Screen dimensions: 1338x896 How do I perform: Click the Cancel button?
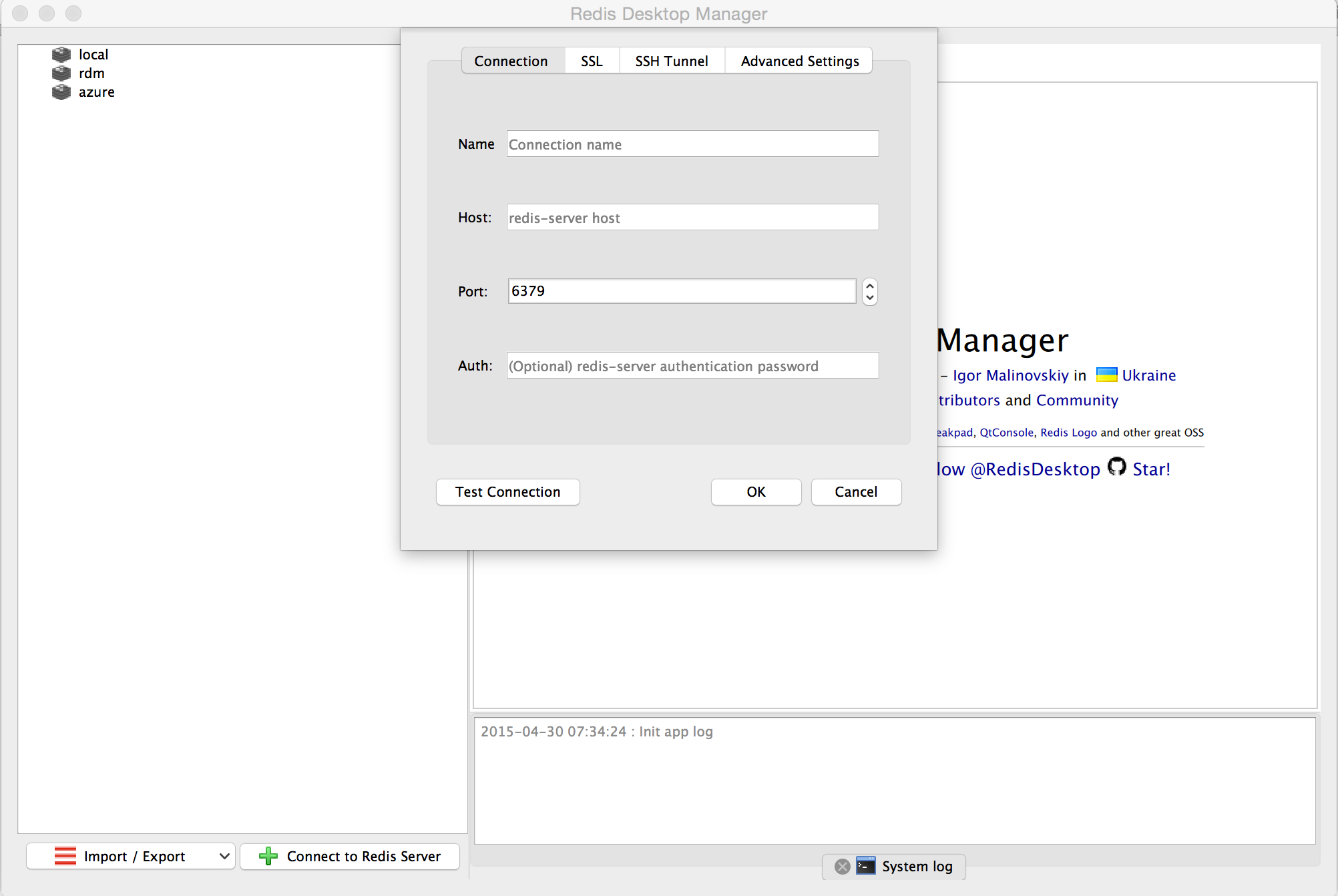[x=856, y=492]
